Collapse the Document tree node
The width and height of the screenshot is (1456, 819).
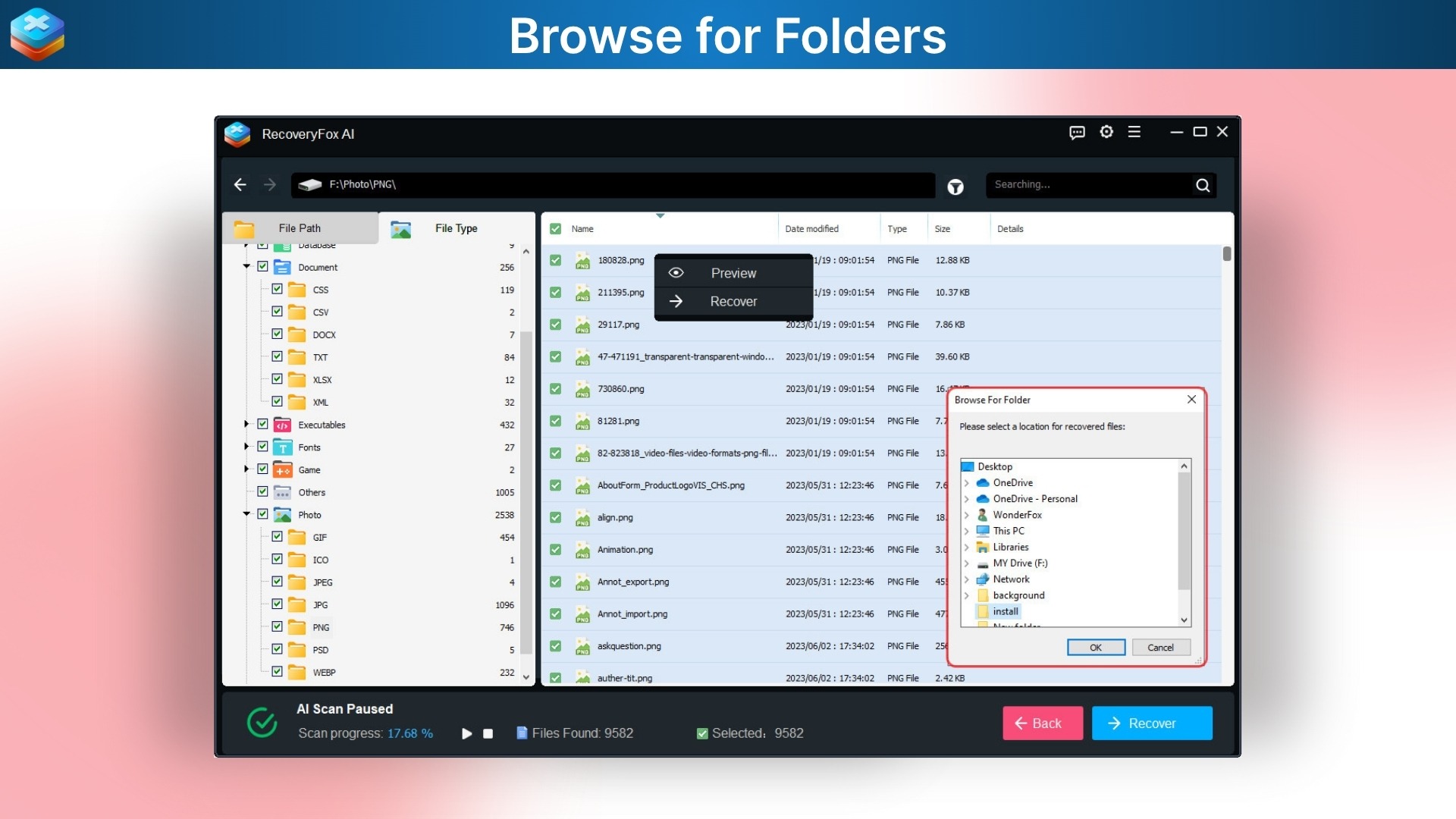tap(246, 267)
